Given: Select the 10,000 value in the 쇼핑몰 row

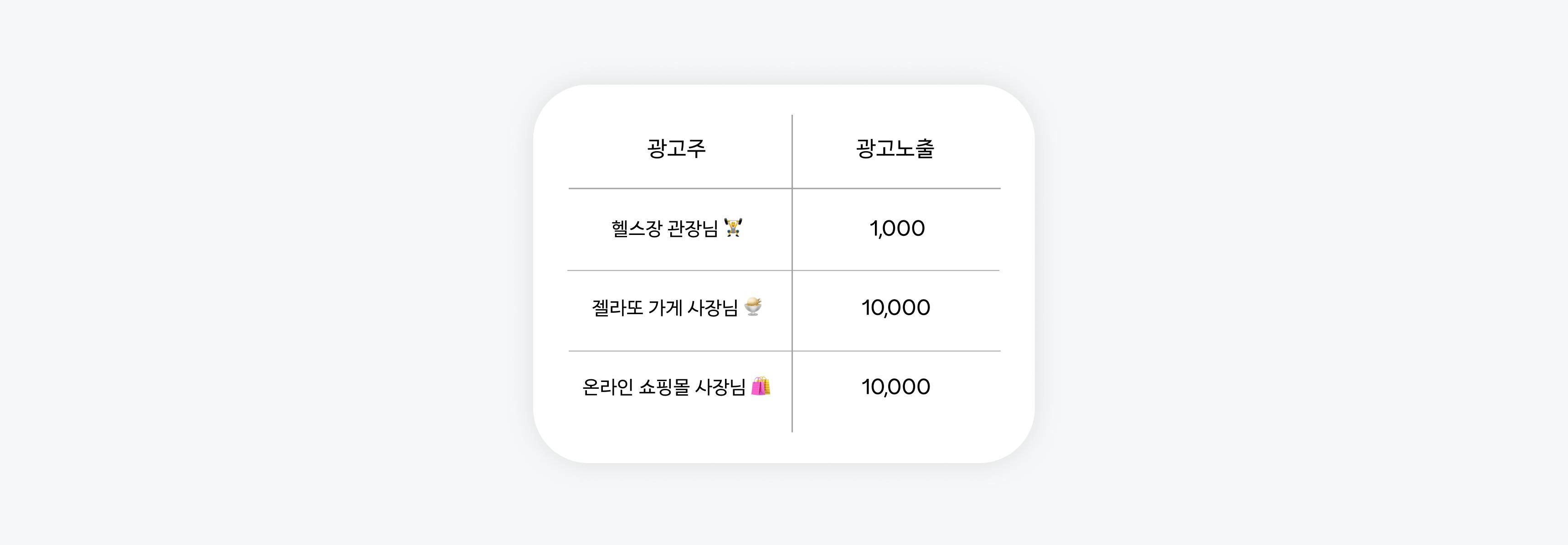Looking at the screenshot, I should click(895, 387).
